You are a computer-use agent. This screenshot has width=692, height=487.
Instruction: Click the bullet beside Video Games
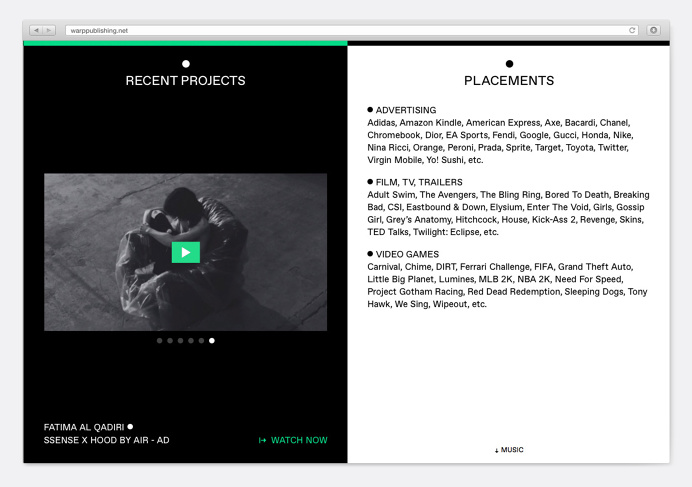pos(370,254)
